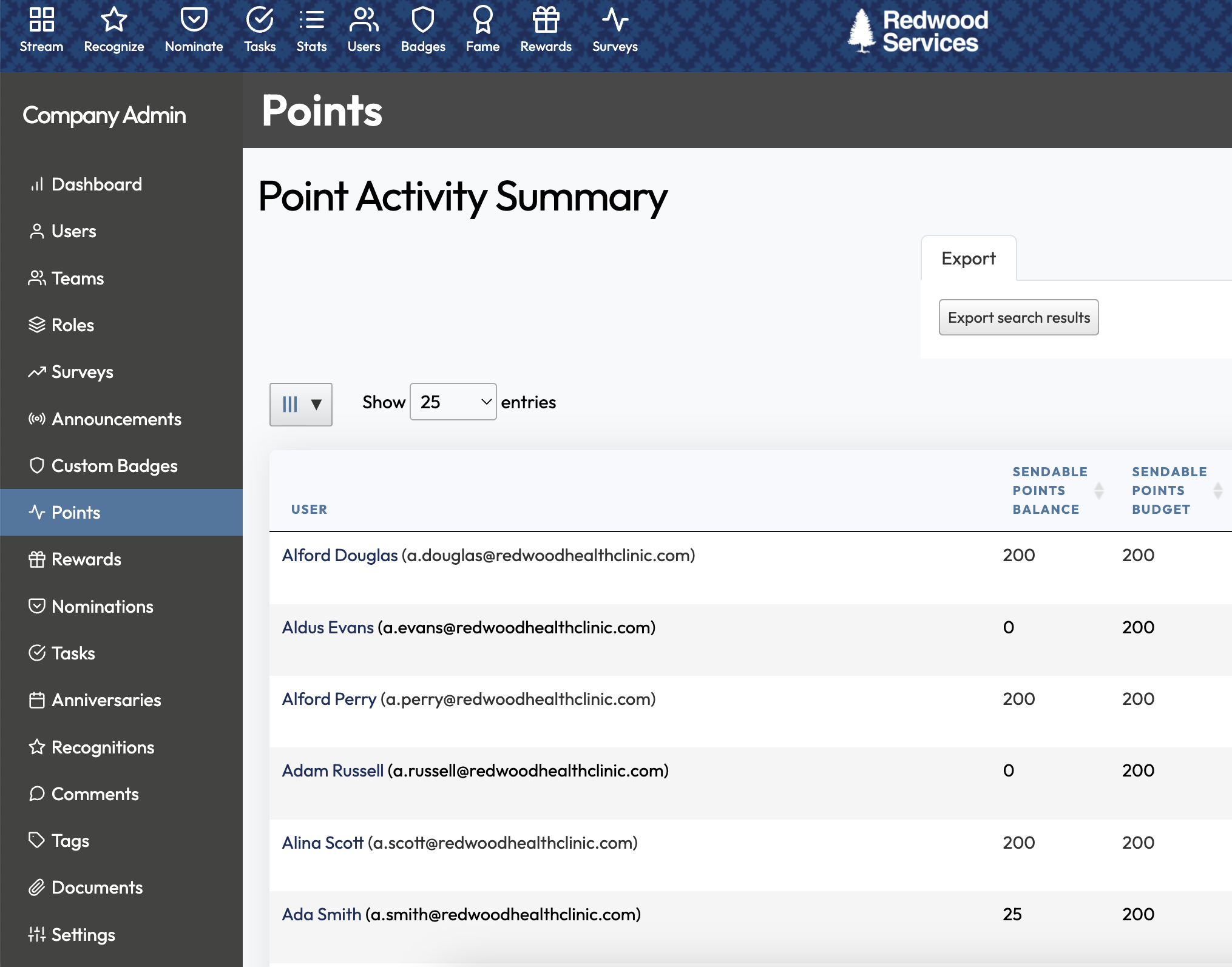1232x967 pixels.
Task: Open the Dashboard from the sidebar
Action: coord(96,184)
